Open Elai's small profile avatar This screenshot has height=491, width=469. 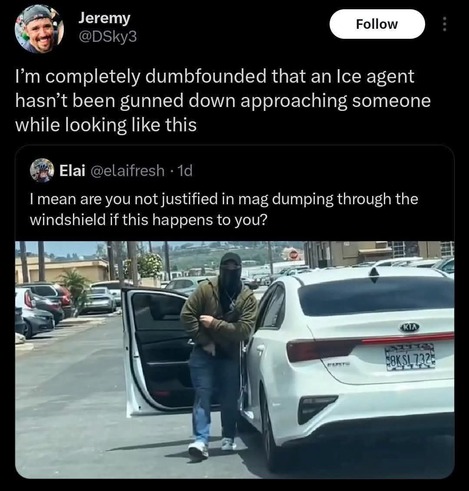click(x=42, y=170)
